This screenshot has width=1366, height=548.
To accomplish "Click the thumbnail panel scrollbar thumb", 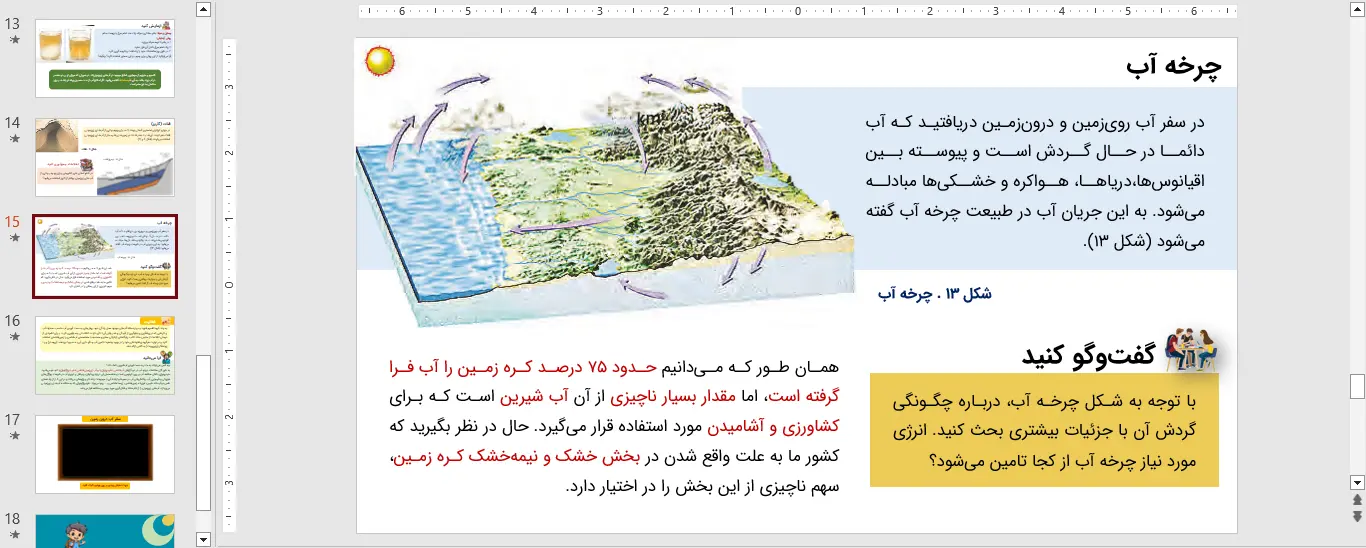I will (x=204, y=432).
